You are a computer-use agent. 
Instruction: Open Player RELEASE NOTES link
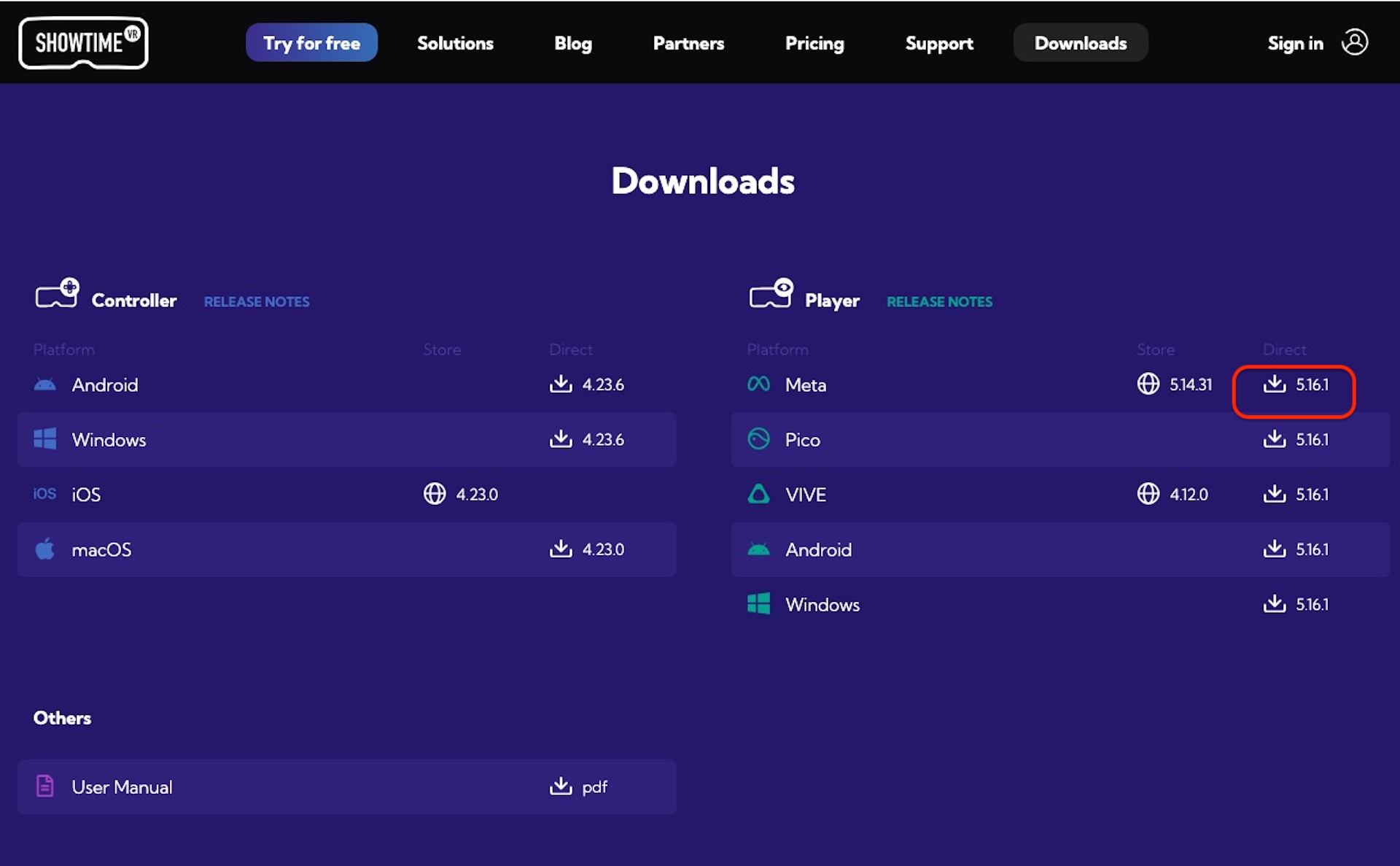point(939,301)
